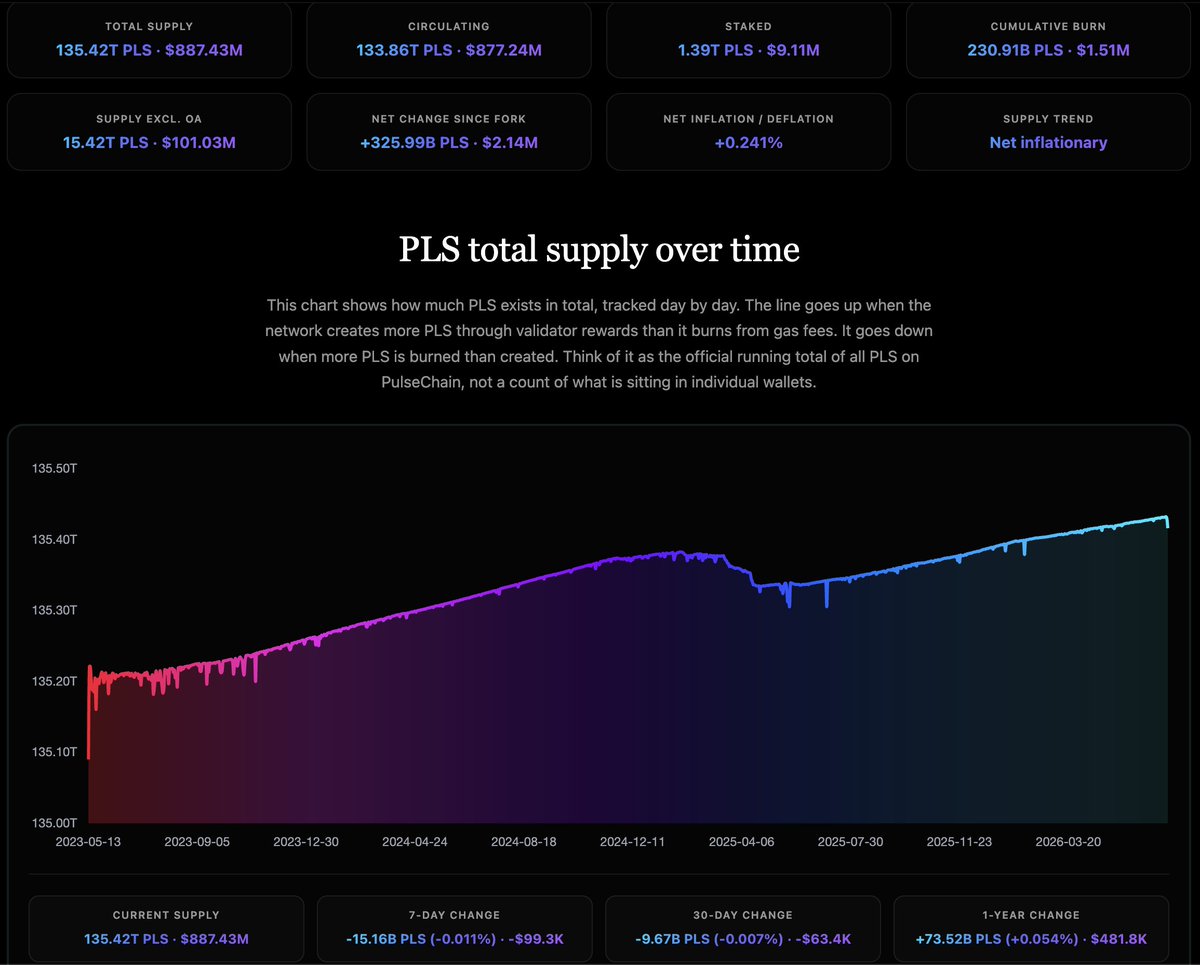
Task: Click x-axis date 2024-04-24
Action: click(x=415, y=842)
